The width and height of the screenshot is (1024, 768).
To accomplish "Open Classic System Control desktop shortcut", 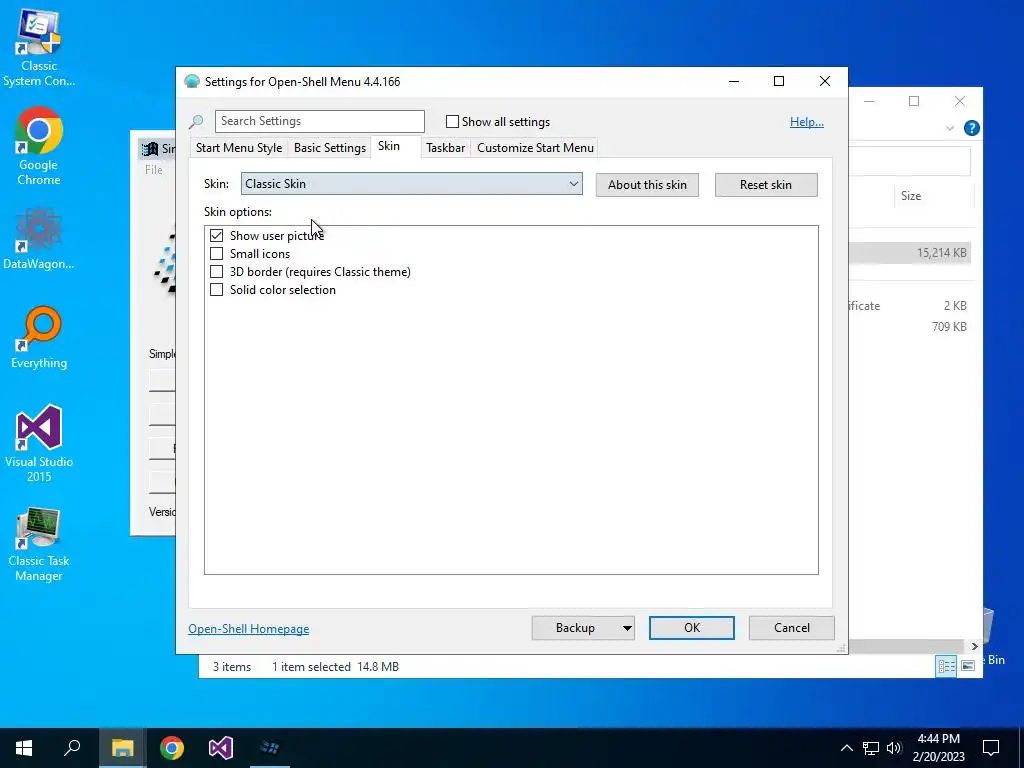I will pyautogui.click(x=39, y=47).
